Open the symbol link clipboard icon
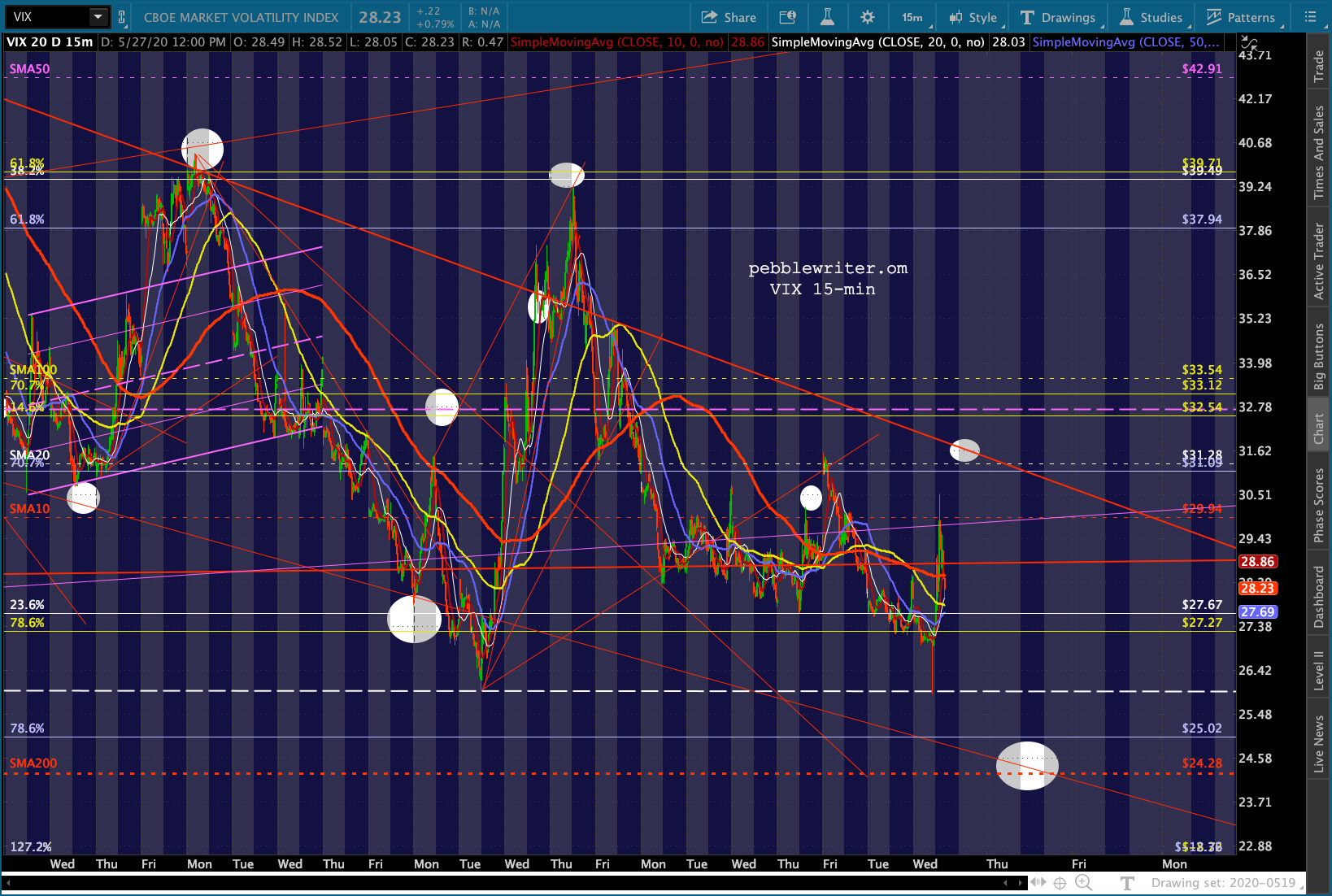1332x896 pixels. coord(122,17)
